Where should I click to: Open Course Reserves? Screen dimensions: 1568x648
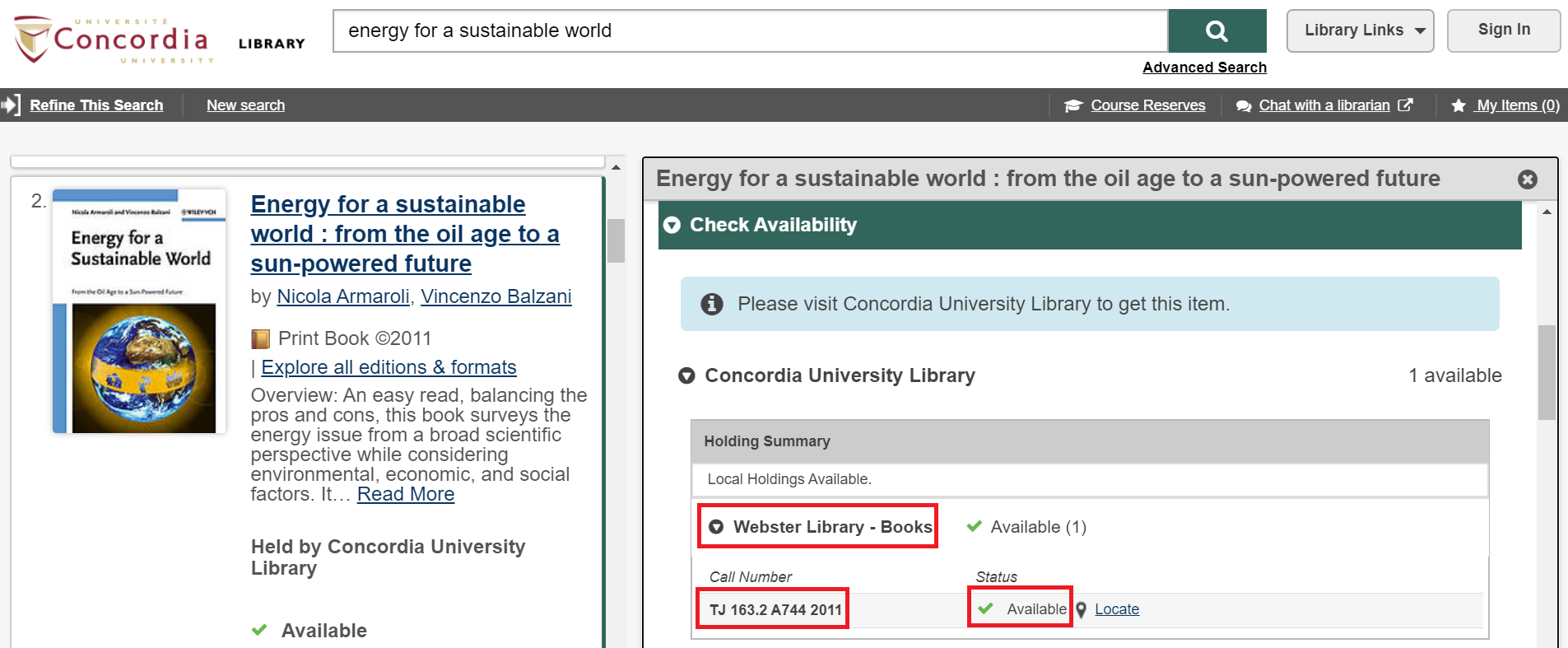1147,105
